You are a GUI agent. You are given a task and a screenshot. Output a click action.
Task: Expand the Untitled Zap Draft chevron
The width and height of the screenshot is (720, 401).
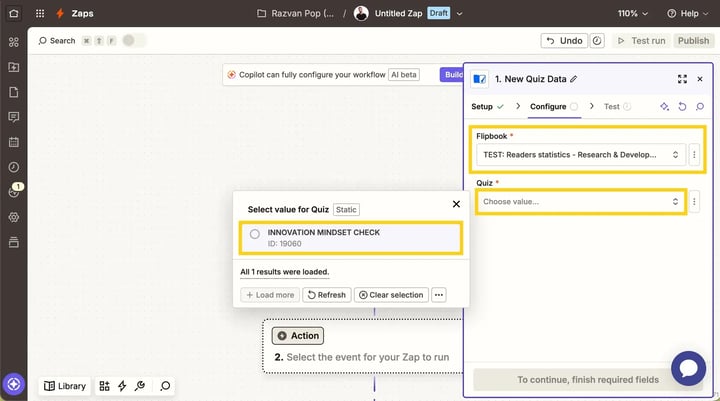(x=459, y=14)
